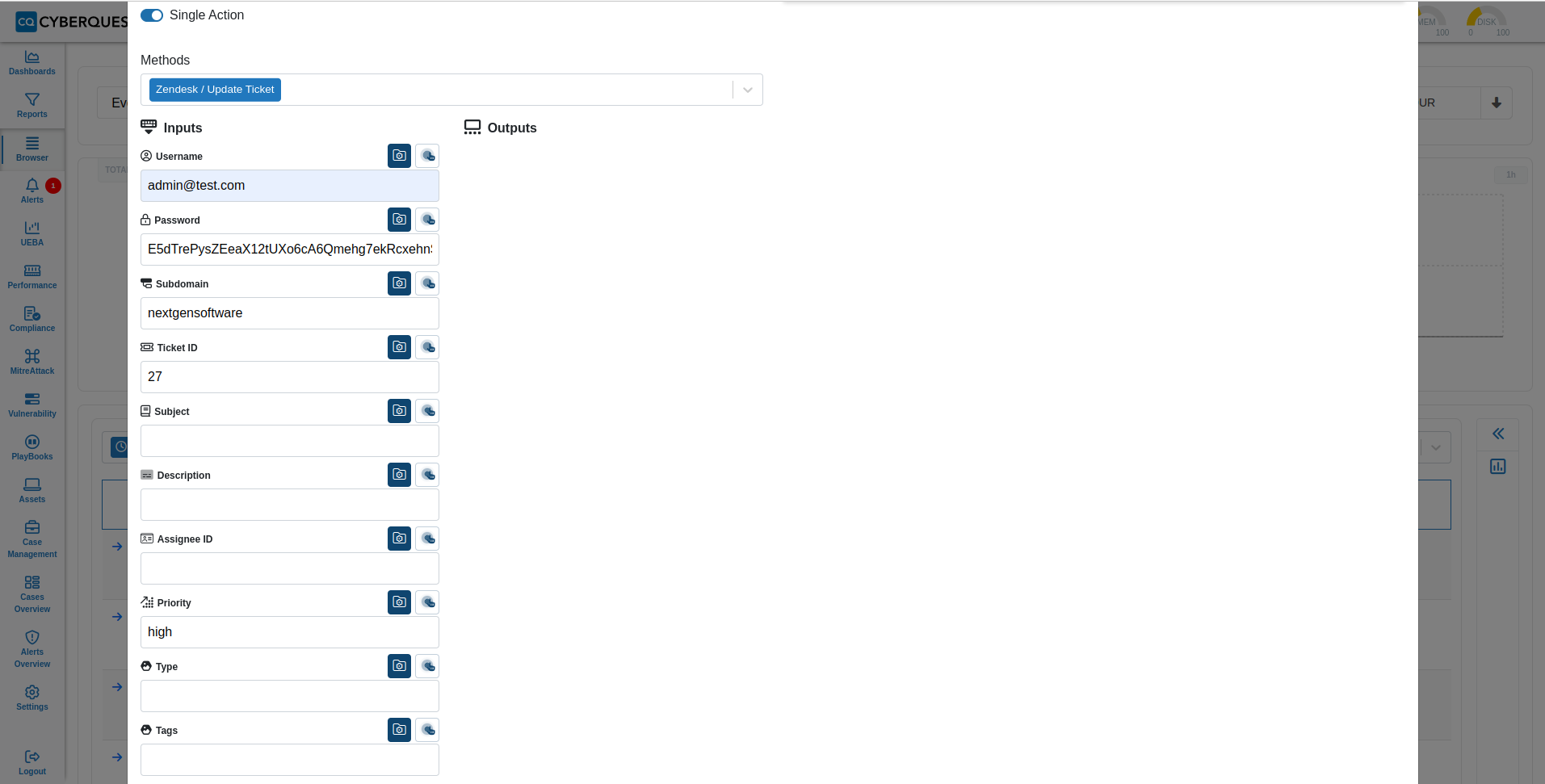The height and width of the screenshot is (784, 1545).
Task: Click the Password input field
Action: point(290,249)
